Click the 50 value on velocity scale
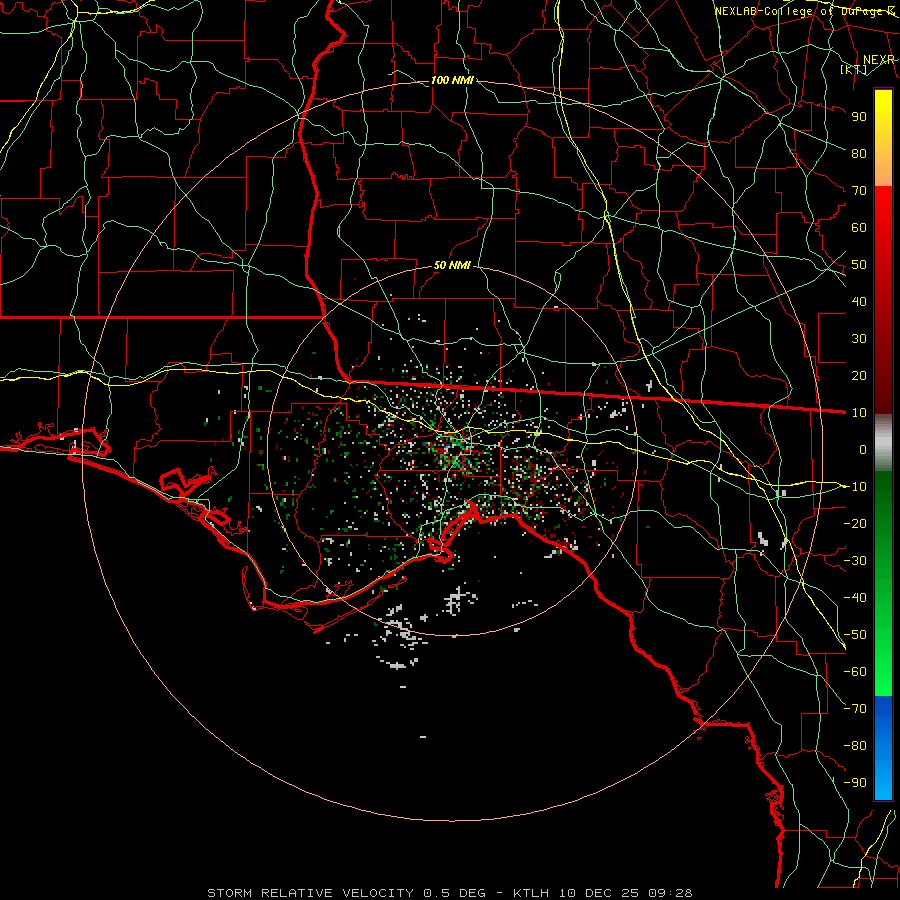The height and width of the screenshot is (900, 900). tap(859, 265)
